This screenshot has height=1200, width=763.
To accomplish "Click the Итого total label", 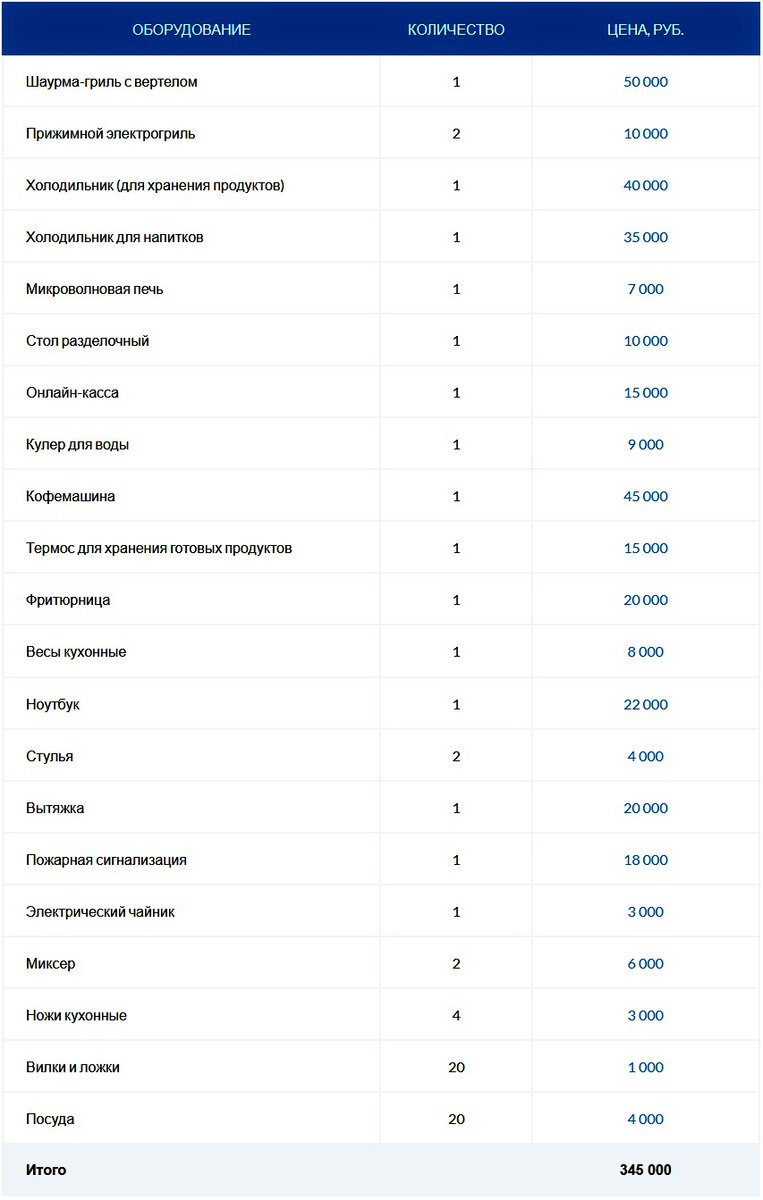I will click(46, 1170).
